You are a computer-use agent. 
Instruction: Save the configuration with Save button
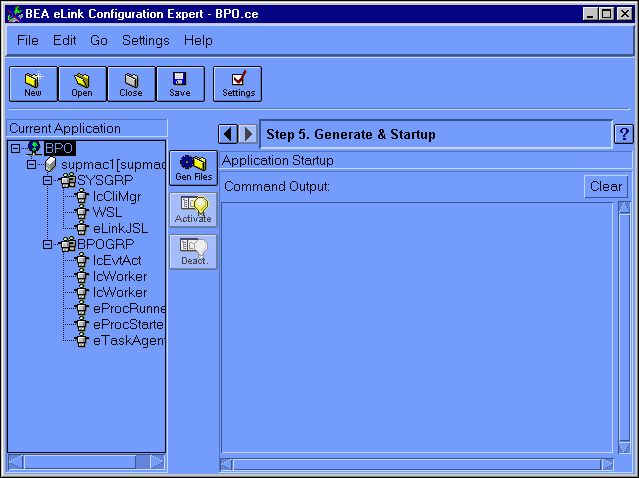[180, 84]
